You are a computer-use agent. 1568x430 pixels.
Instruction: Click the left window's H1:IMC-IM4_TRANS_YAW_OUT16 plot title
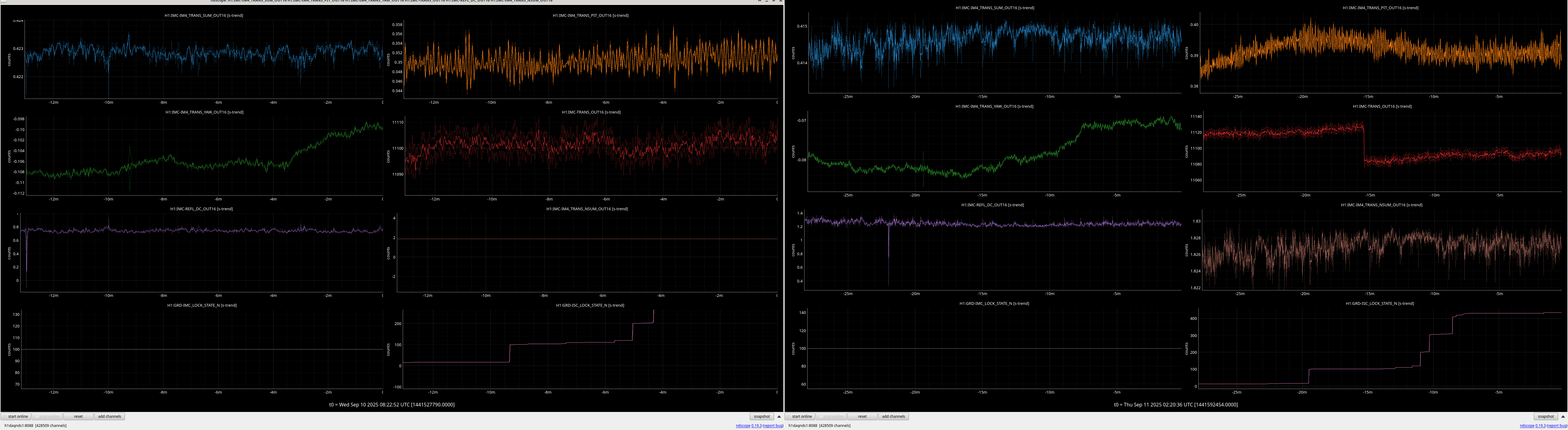click(204, 112)
